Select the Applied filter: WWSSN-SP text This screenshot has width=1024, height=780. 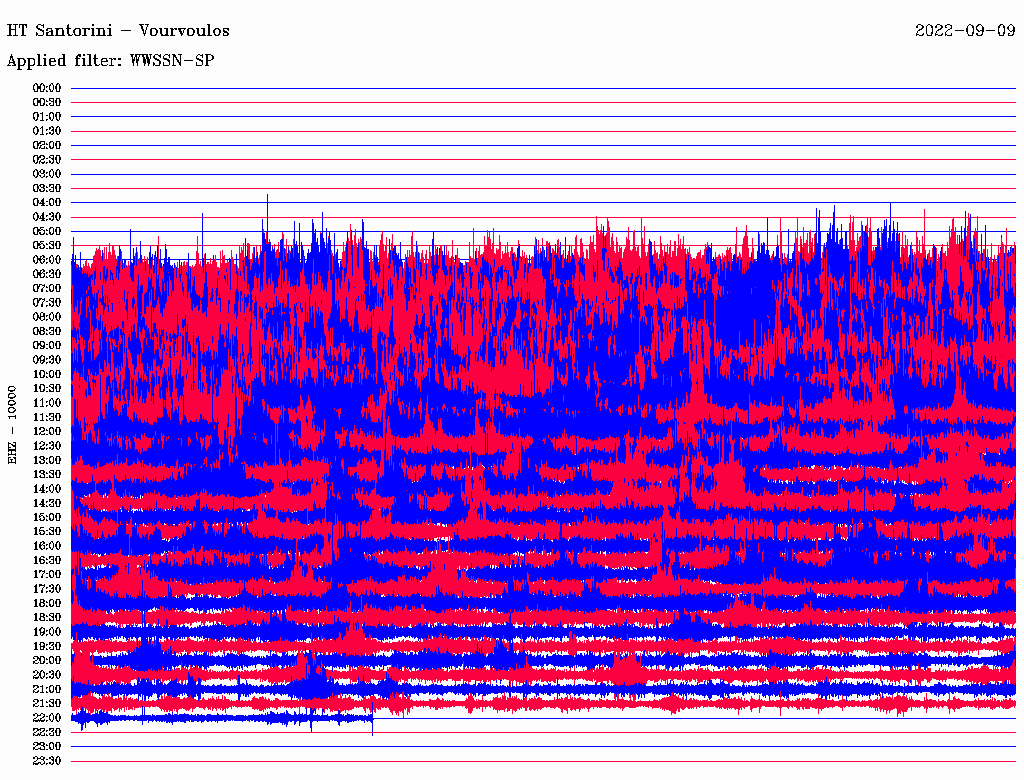click(110, 60)
